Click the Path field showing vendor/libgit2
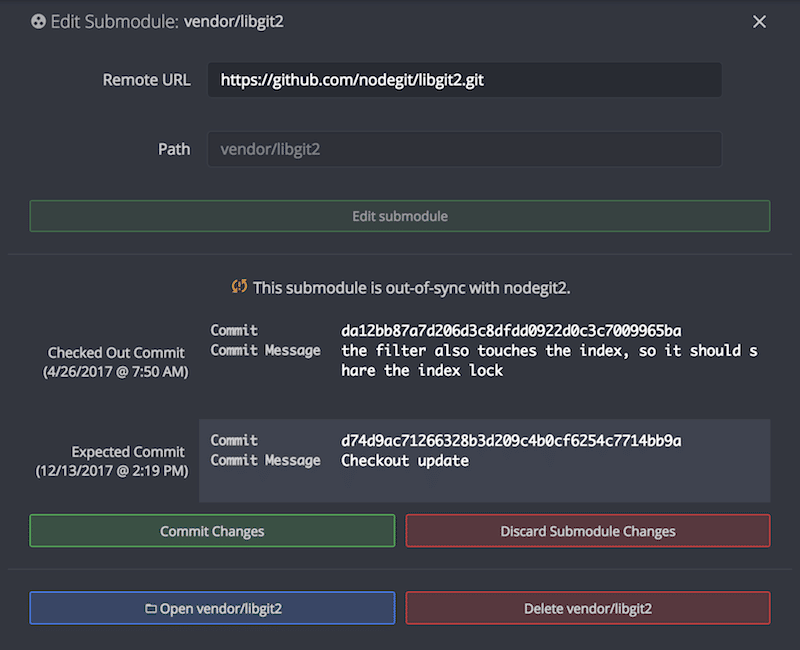Viewport: 800px width, 650px height. point(464,149)
